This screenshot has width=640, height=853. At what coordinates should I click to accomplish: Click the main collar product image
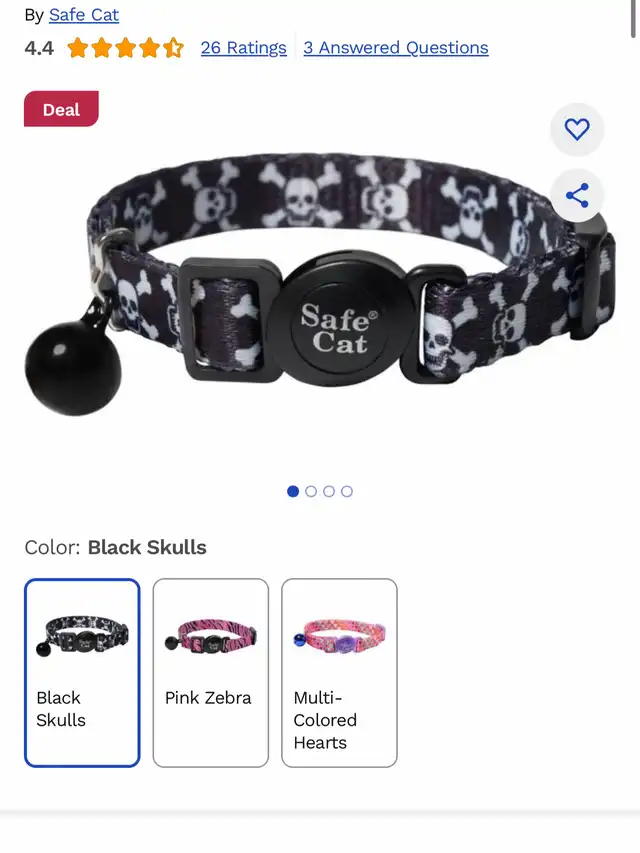point(320,285)
